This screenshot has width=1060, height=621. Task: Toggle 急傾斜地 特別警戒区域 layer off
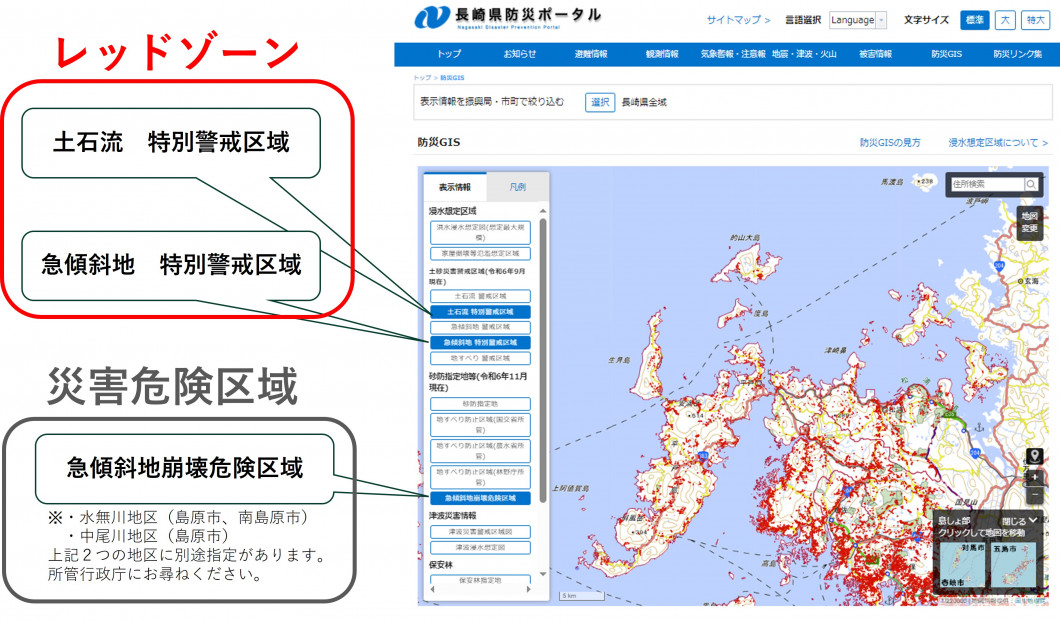click(x=480, y=342)
